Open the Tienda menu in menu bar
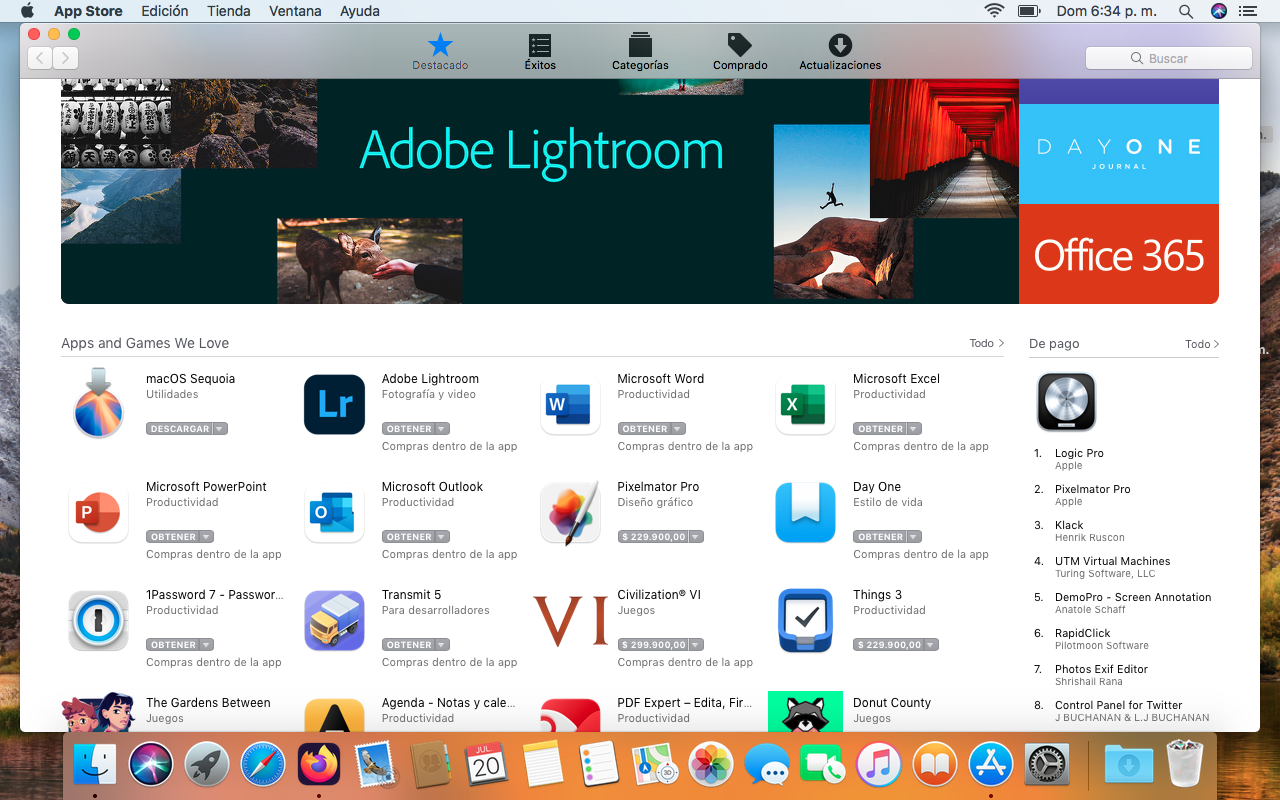 (229, 11)
